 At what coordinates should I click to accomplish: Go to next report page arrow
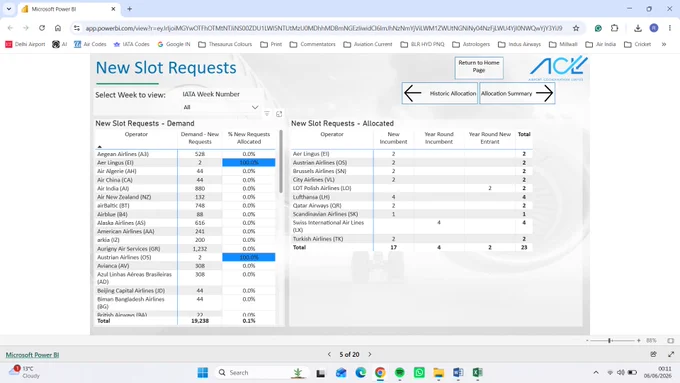click(x=370, y=354)
